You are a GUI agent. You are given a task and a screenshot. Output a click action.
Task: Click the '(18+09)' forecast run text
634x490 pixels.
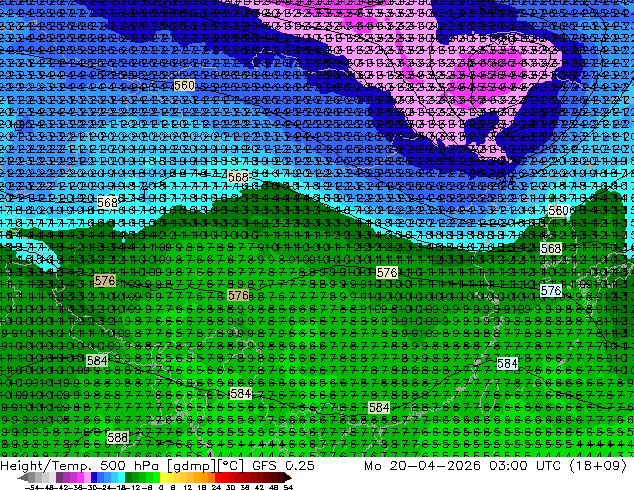(x=598, y=466)
